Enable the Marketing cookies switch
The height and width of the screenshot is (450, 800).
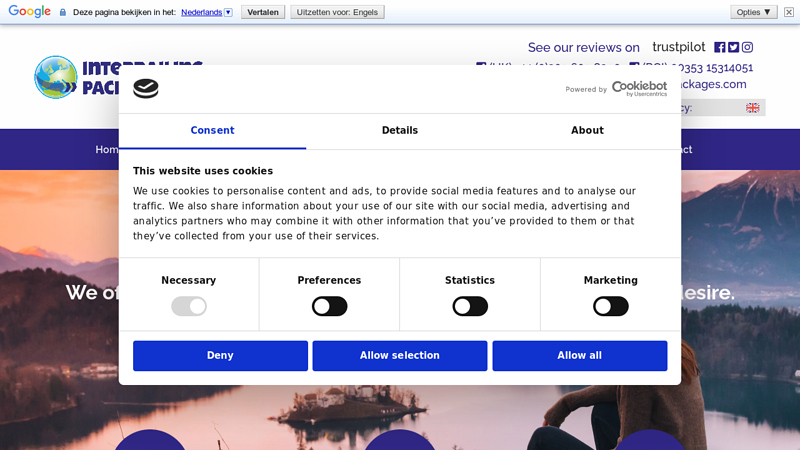pos(610,306)
